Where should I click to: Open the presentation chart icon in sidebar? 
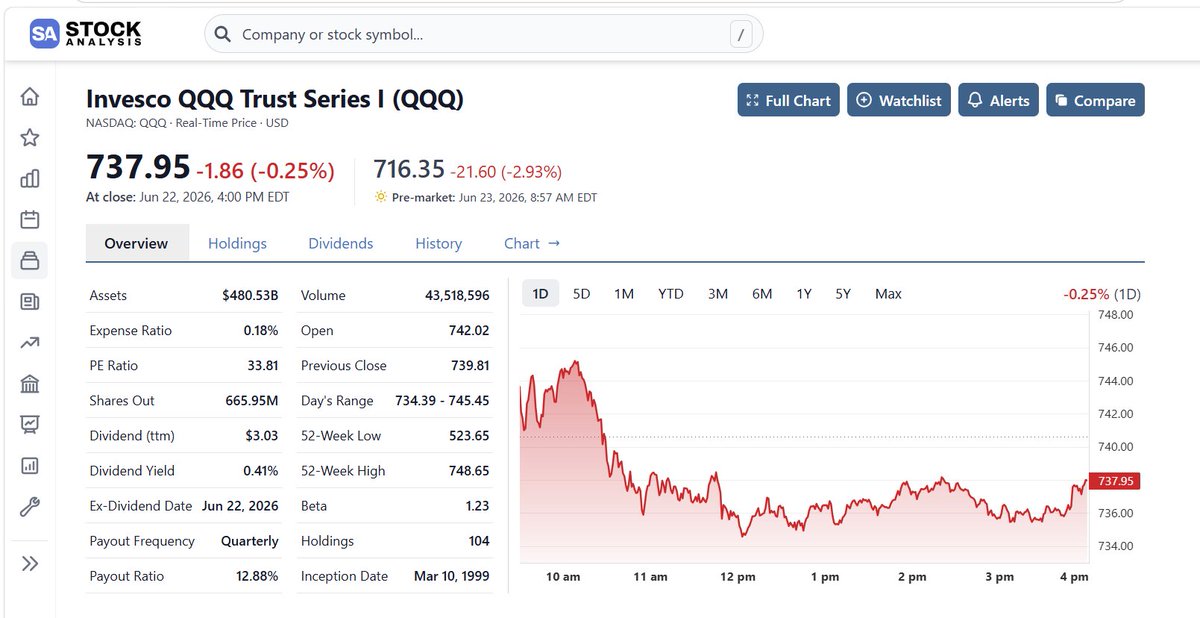[x=30, y=425]
